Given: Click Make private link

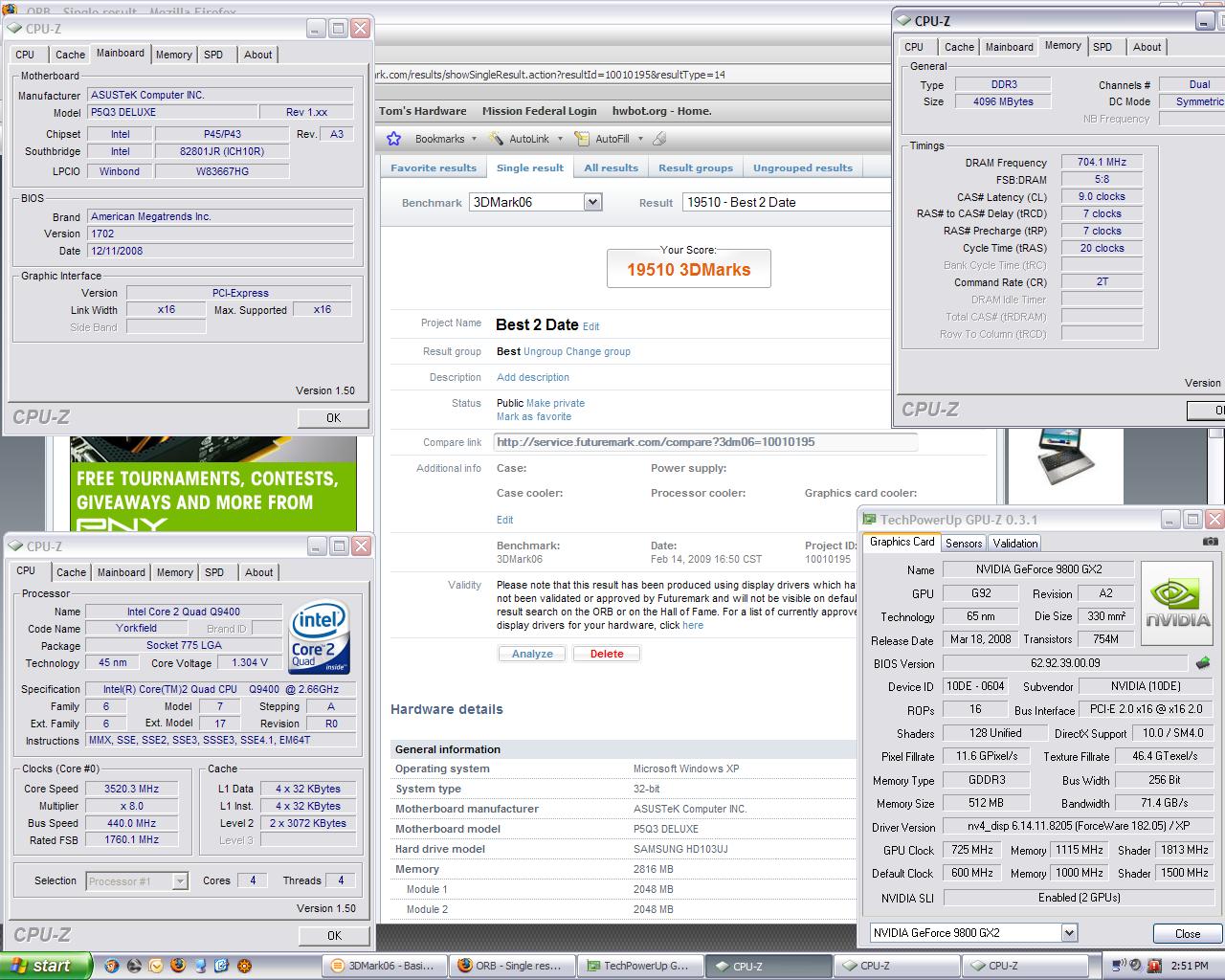Looking at the screenshot, I should pos(555,403).
